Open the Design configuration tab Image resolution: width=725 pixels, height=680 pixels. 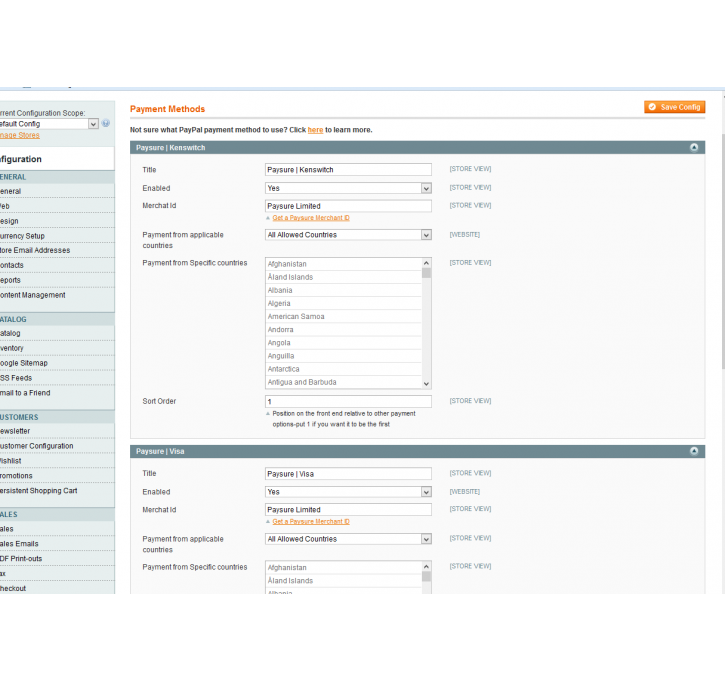click(x=57, y=221)
